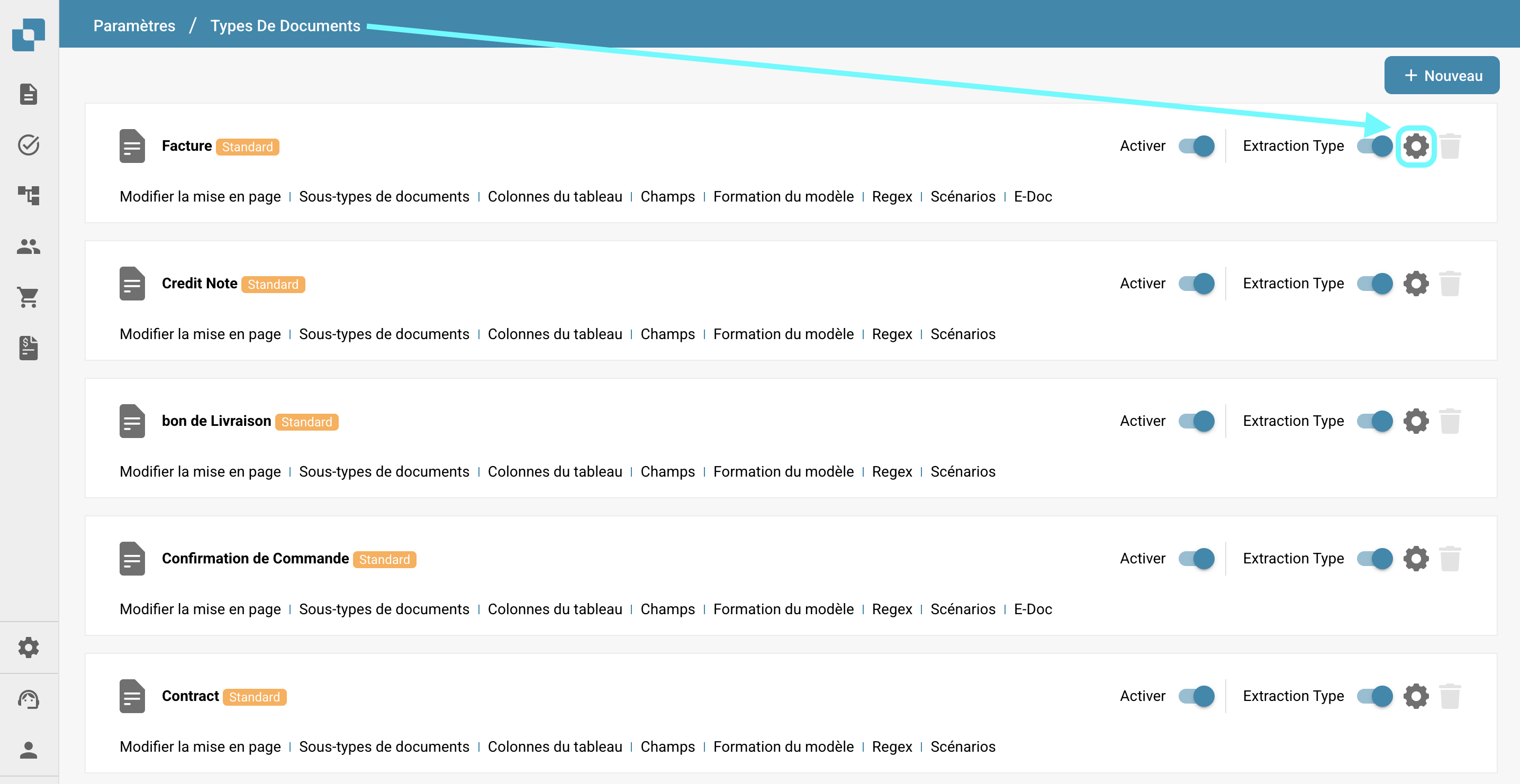Open the invoice dollar sidebar icon

pos(29,348)
